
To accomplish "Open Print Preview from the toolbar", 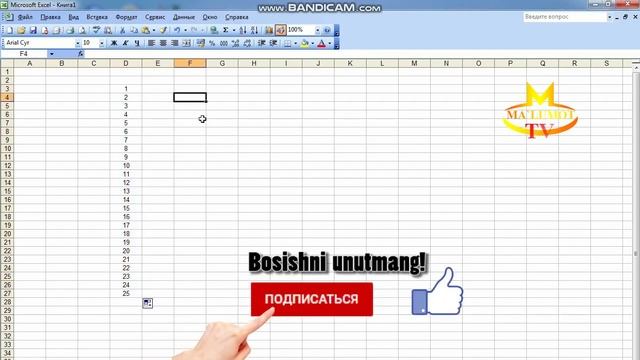I will coord(82,30).
